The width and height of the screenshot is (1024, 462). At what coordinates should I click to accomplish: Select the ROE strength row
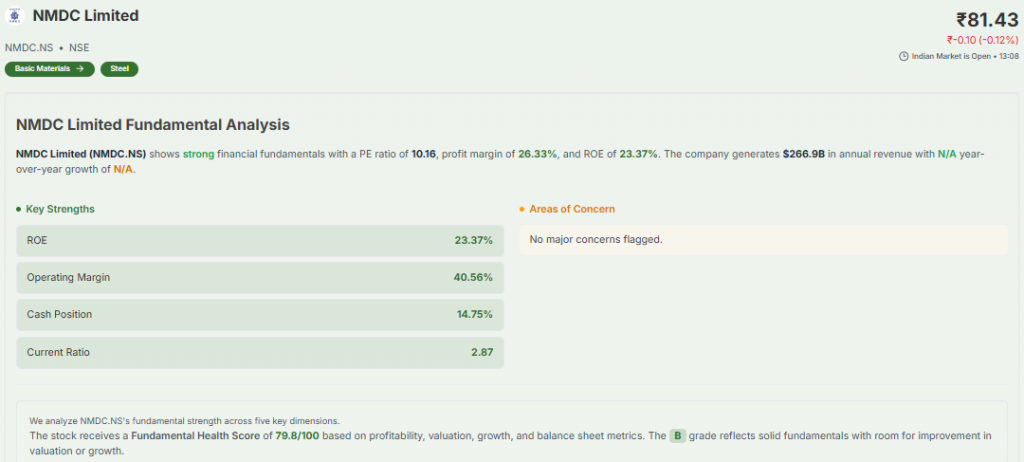click(x=260, y=240)
